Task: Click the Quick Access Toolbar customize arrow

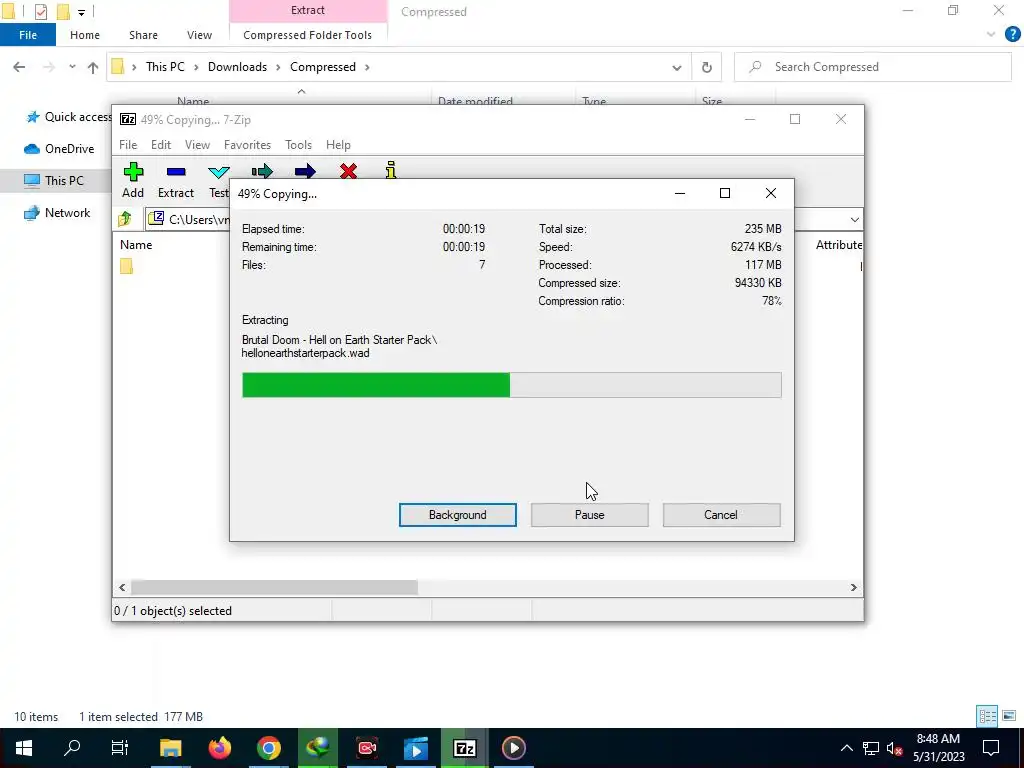Action: click(x=81, y=12)
